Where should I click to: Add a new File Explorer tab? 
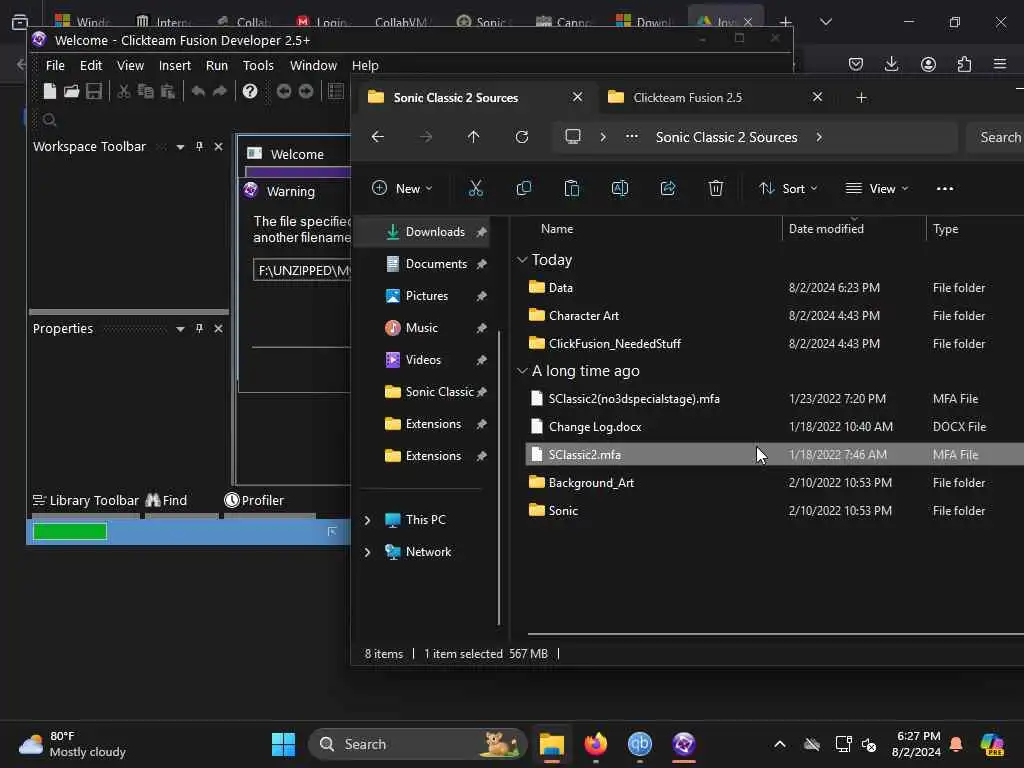(x=861, y=97)
